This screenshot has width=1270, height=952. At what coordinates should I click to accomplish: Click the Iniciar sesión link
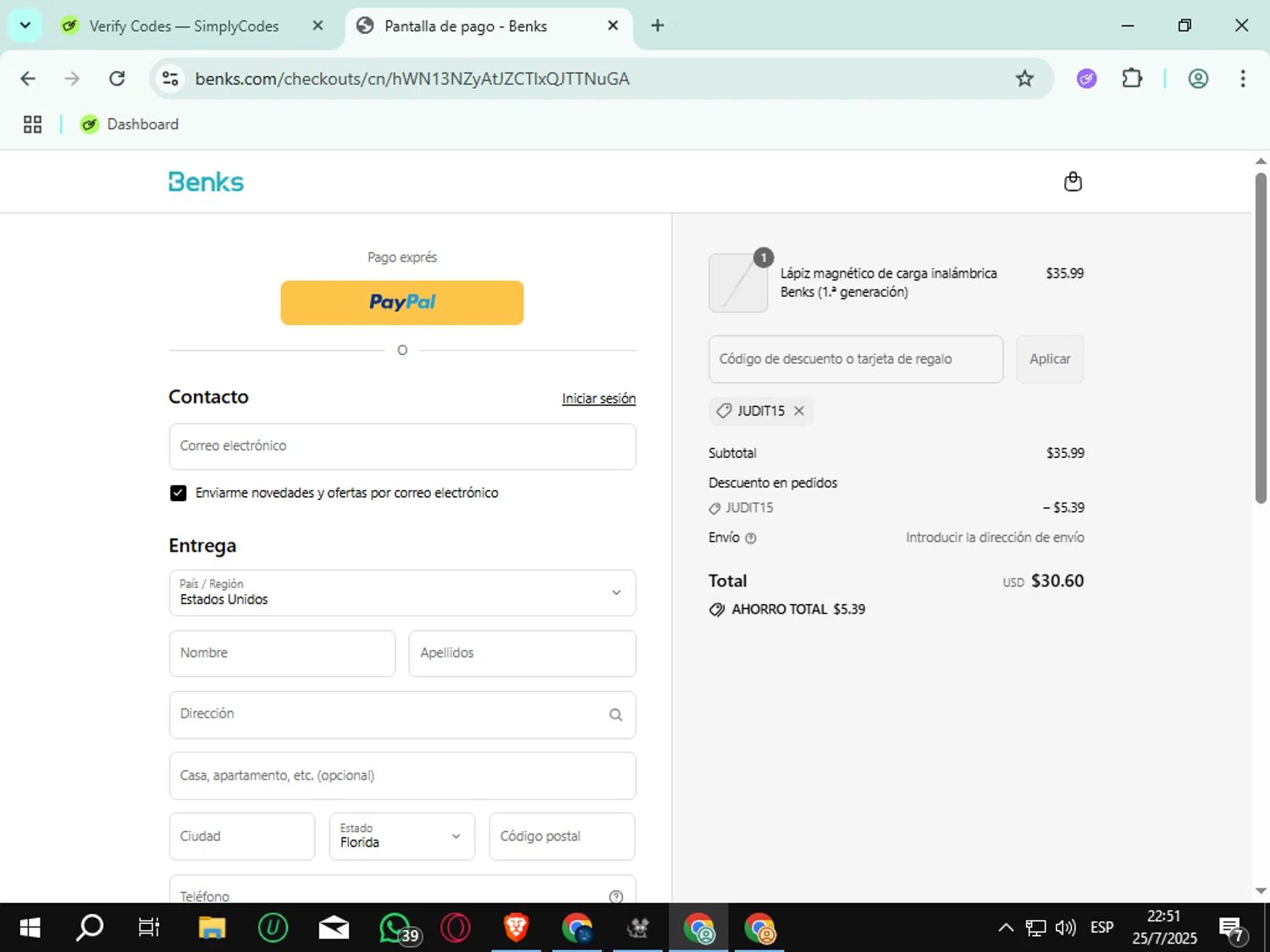(599, 399)
